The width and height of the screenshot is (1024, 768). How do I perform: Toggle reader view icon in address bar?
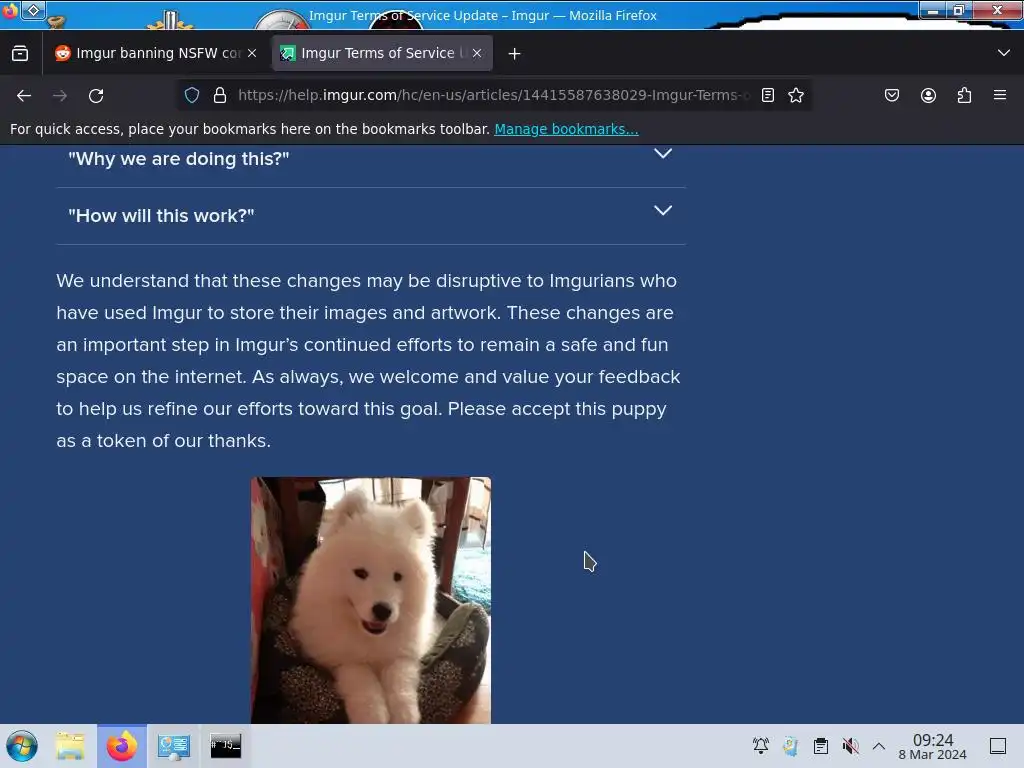pyautogui.click(x=768, y=95)
